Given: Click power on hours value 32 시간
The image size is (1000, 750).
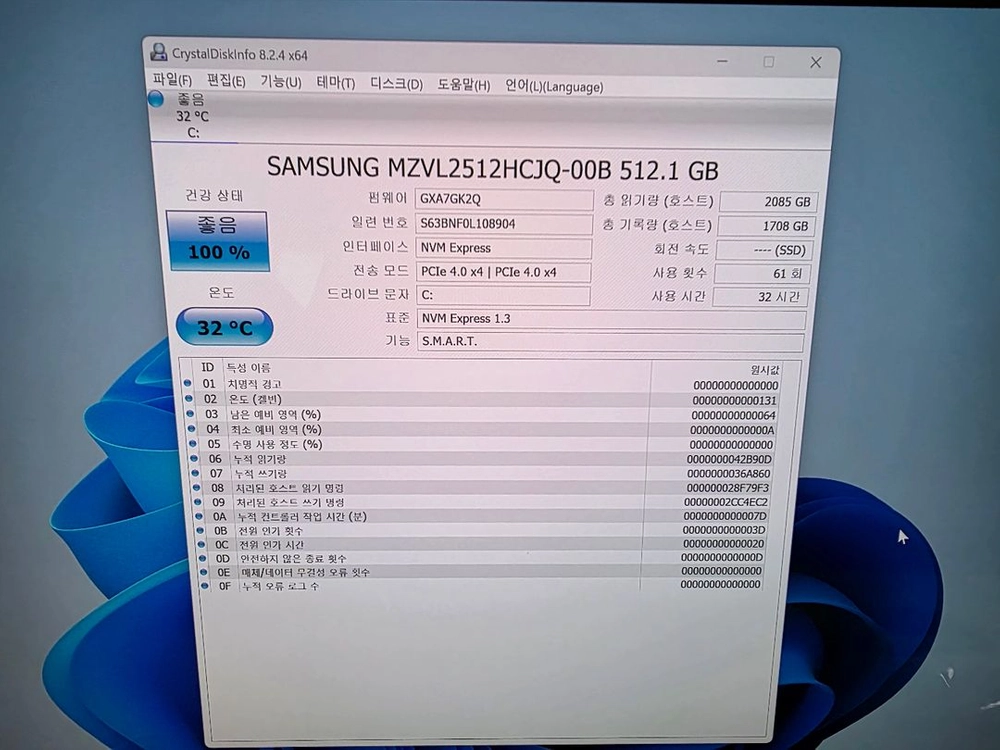Looking at the screenshot, I should (760, 297).
